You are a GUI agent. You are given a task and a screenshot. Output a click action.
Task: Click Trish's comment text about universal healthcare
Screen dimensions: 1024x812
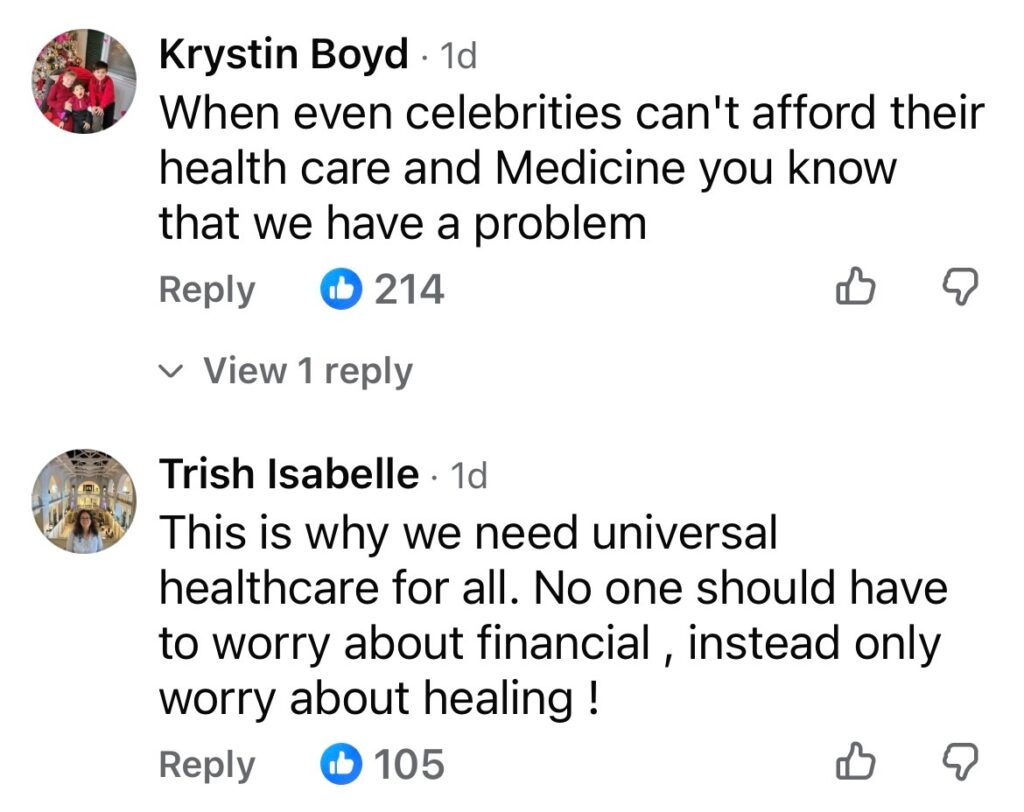pos(550,615)
